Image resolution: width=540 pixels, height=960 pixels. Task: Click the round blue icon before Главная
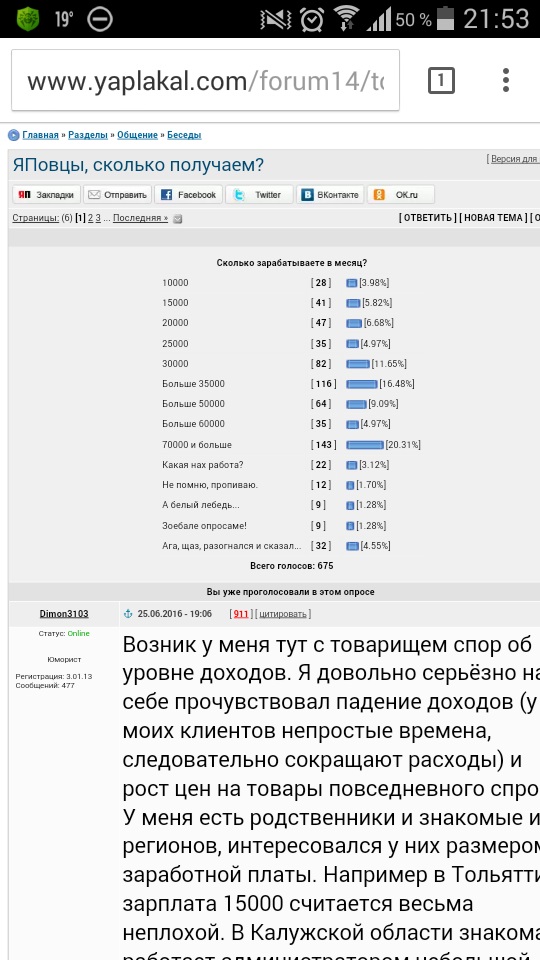(x=13, y=135)
